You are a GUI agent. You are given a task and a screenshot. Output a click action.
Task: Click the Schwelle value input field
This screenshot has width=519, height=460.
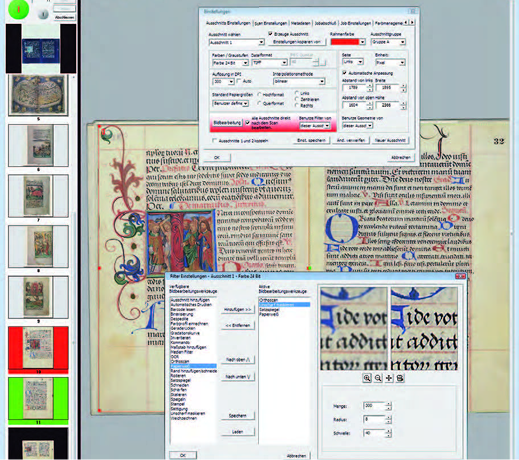pyautogui.click(x=374, y=433)
